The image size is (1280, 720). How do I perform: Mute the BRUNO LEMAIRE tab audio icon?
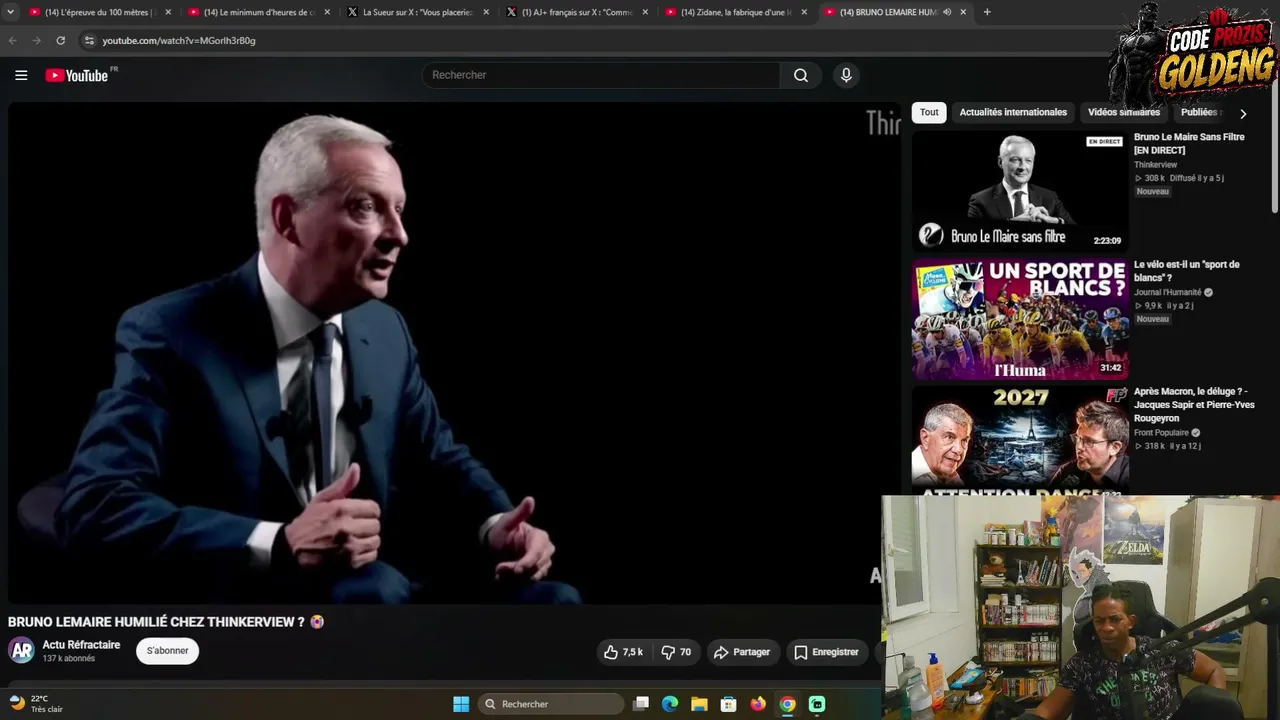click(947, 12)
